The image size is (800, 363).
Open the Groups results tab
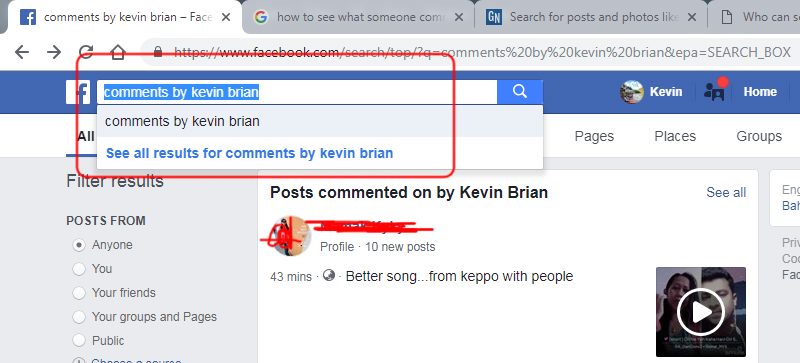[759, 136]
